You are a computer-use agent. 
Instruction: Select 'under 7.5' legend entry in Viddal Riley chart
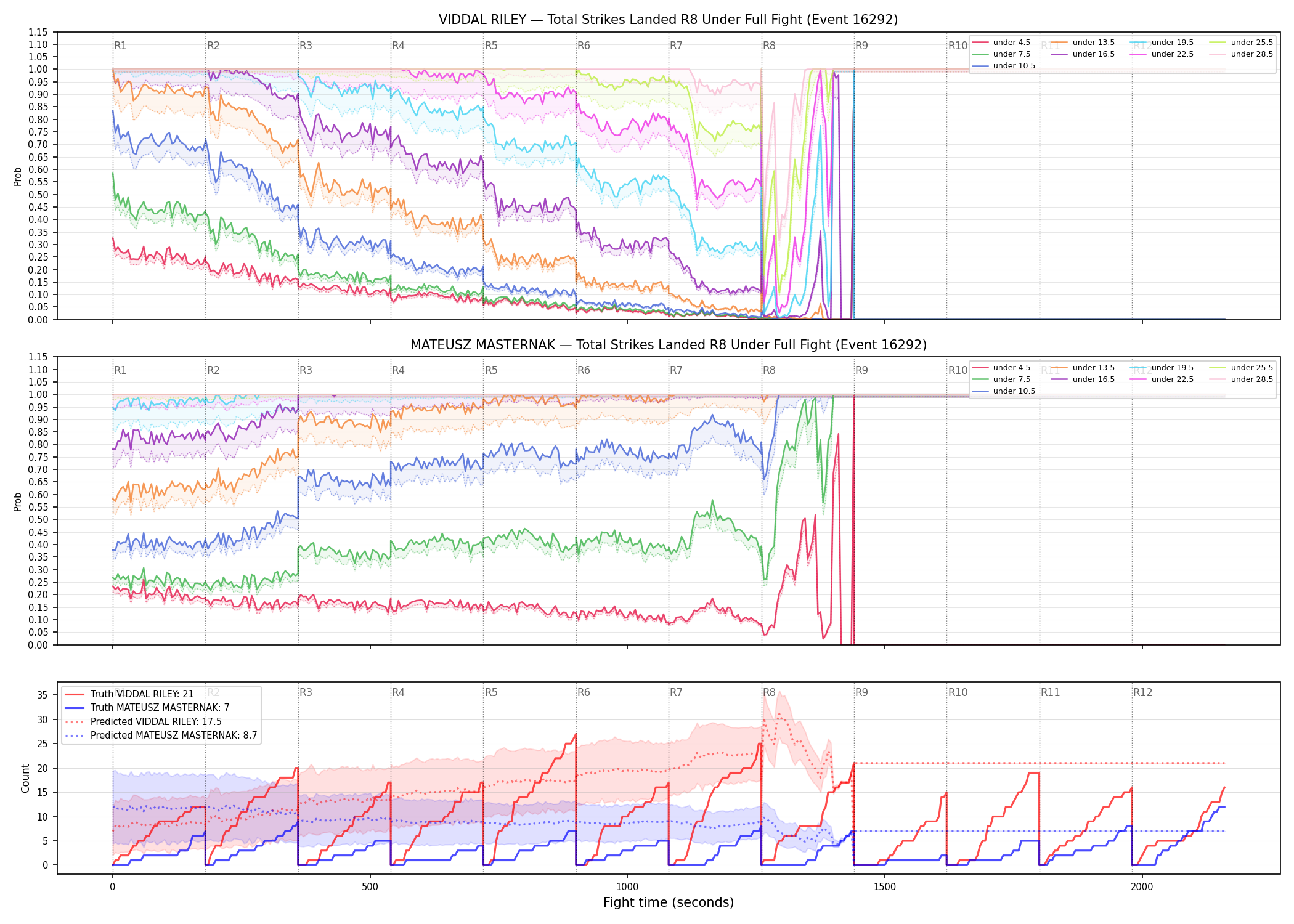click(x=1001, y=54)
